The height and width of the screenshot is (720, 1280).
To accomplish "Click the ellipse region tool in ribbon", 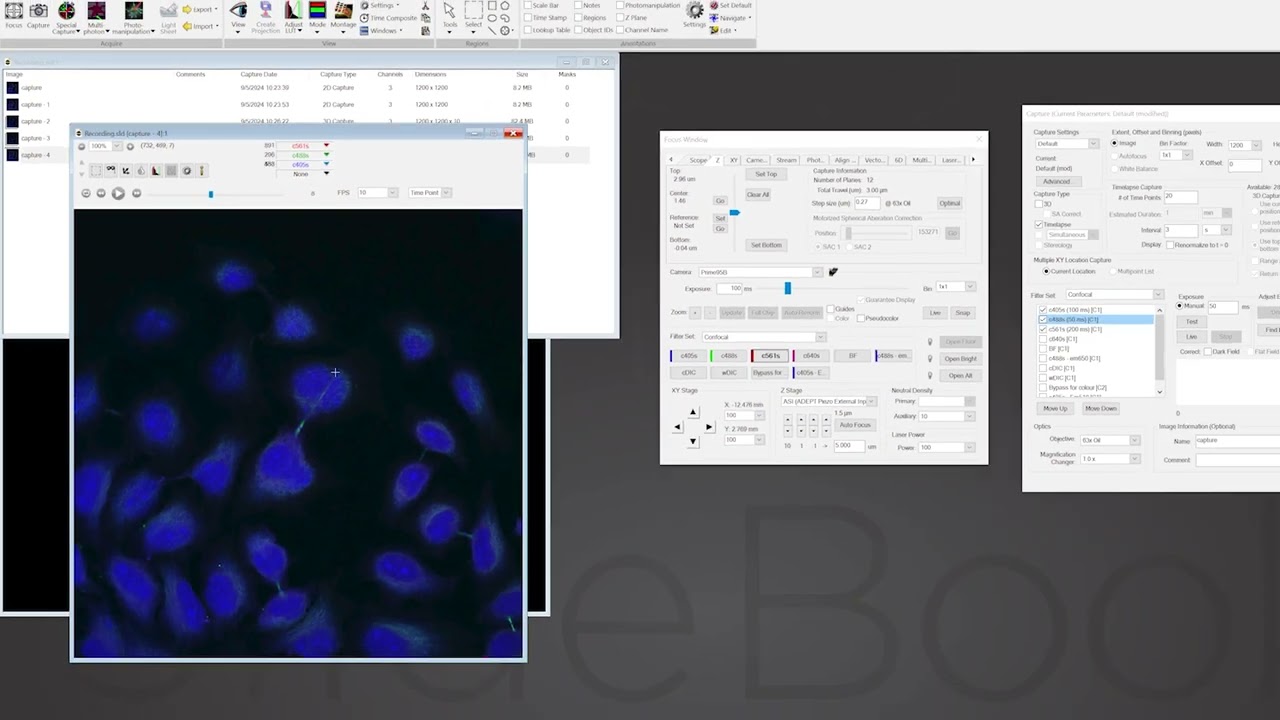I will coord(491,18).
